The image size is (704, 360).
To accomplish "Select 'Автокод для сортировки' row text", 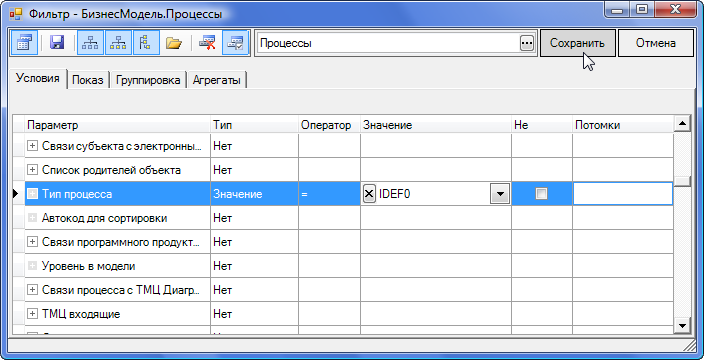I will 105,218.
